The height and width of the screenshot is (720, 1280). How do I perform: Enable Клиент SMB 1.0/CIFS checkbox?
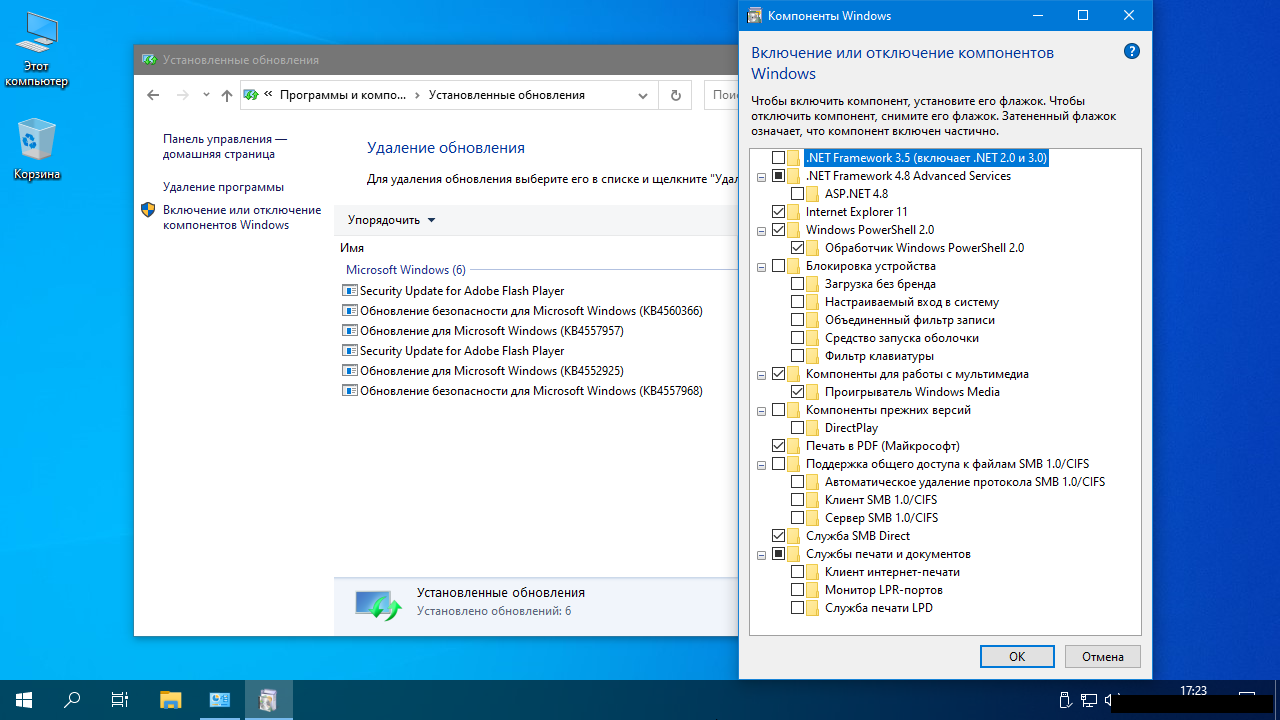pyautogui.click(x=798, y=500)
